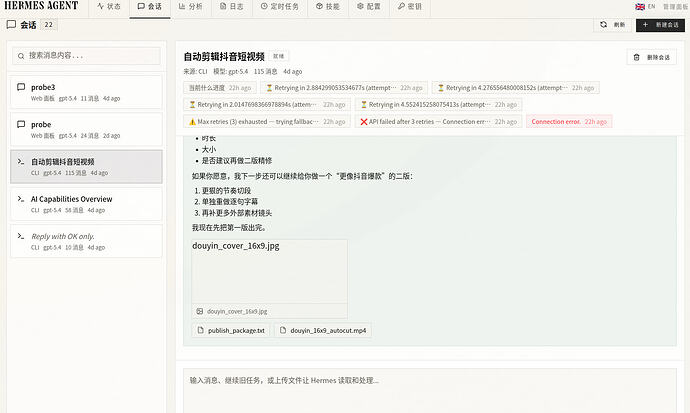The image size is (690, 413).
Task: Select the Retrying in 2.014 message chip
Action: (x=267, y=105)
